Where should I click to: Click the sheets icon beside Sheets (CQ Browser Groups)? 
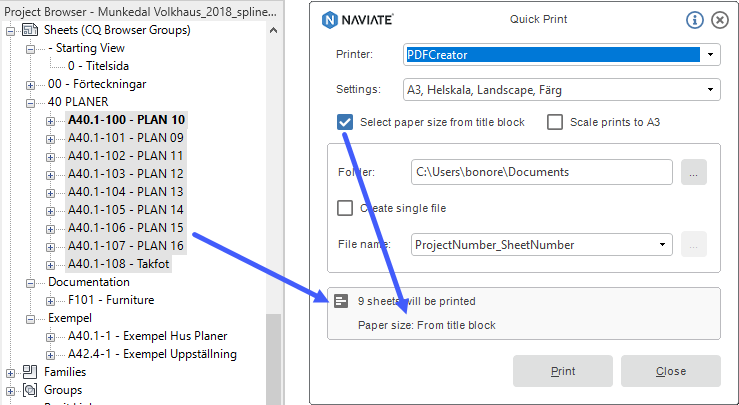[x=30, y=30]
